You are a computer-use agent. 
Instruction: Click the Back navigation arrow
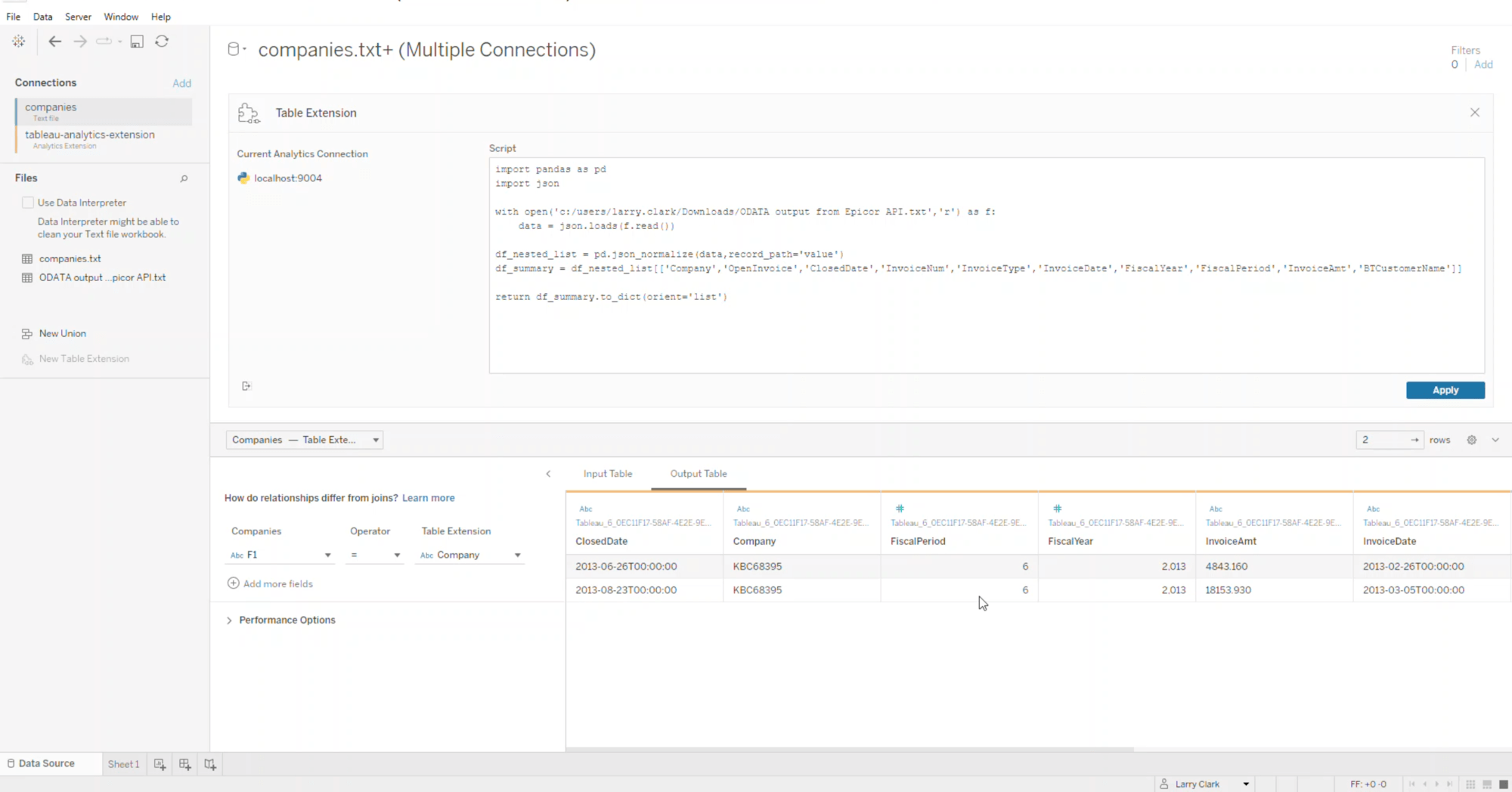pos(54,42)
